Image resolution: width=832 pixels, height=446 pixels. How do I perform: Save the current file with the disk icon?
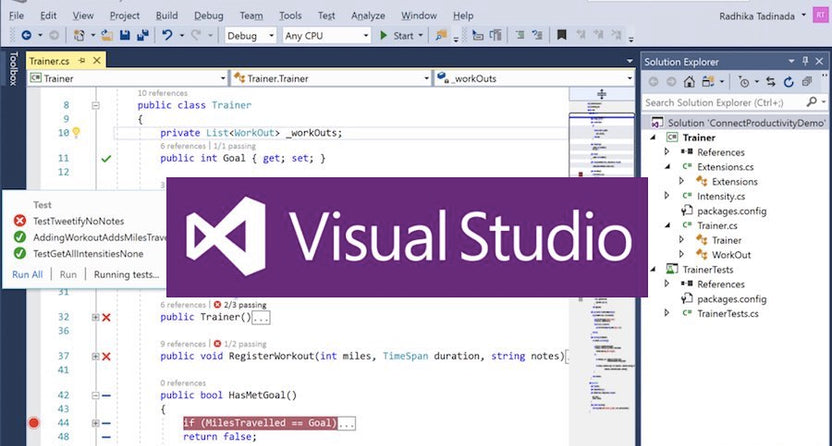(x=125, y=36)
